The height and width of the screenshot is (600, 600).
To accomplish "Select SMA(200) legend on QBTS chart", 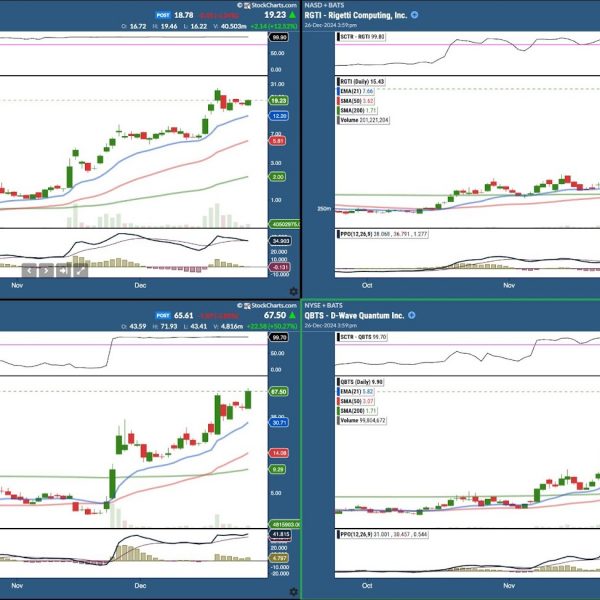I will coord(357,411).
